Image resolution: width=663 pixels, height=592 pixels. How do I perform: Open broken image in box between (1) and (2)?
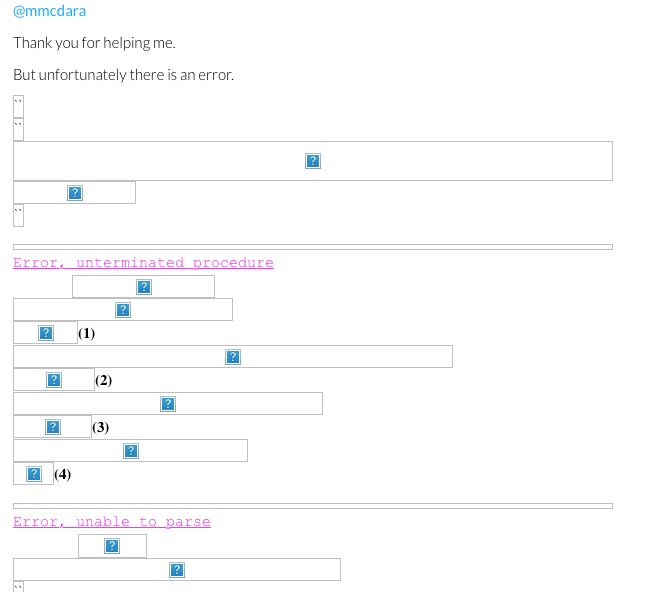tap(233, 357)
